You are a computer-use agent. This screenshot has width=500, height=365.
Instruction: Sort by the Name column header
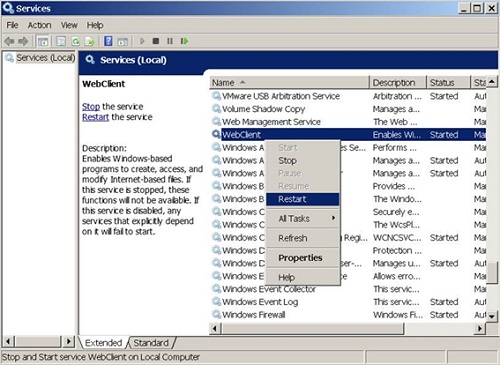coord(289,82)
